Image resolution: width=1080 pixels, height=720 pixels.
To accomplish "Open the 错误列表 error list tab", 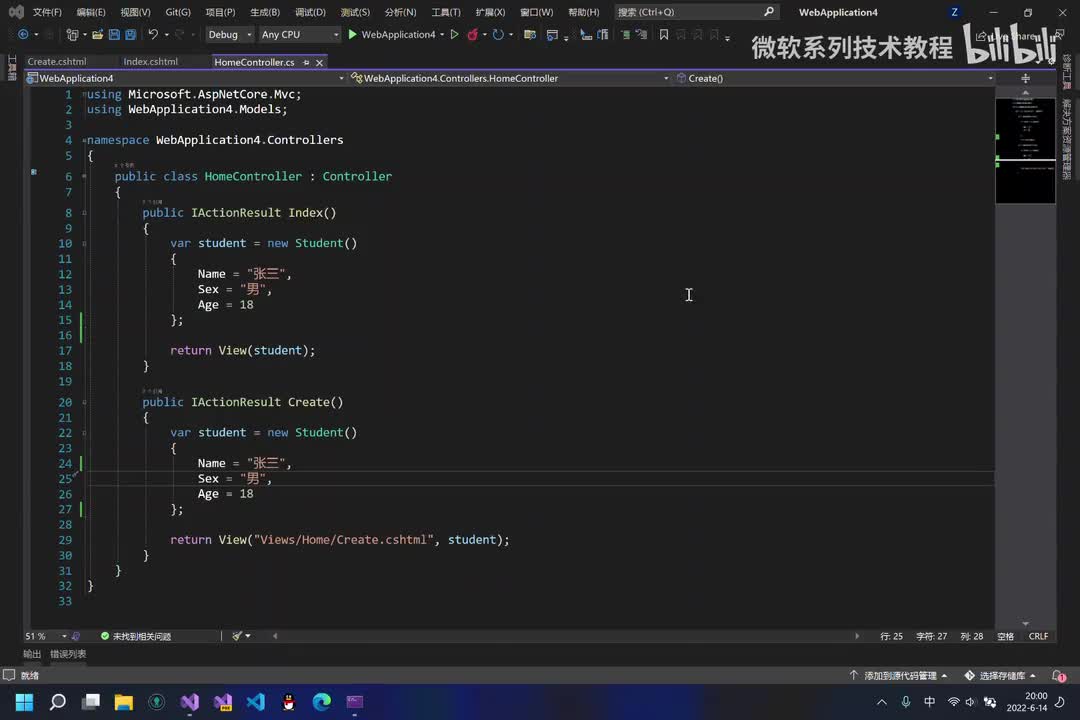I will [68, 654].
